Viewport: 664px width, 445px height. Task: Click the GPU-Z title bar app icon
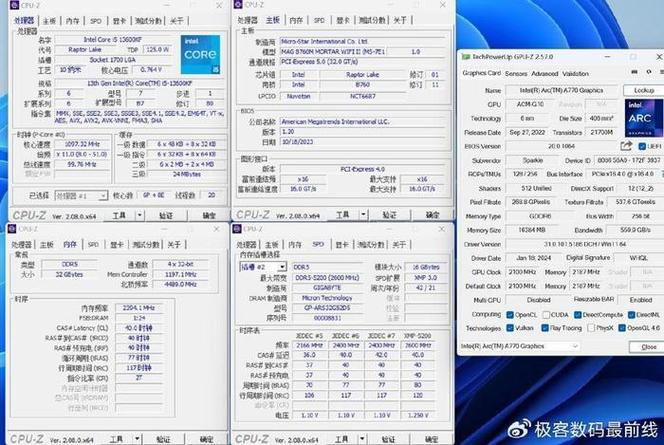(x=465, y=58)
